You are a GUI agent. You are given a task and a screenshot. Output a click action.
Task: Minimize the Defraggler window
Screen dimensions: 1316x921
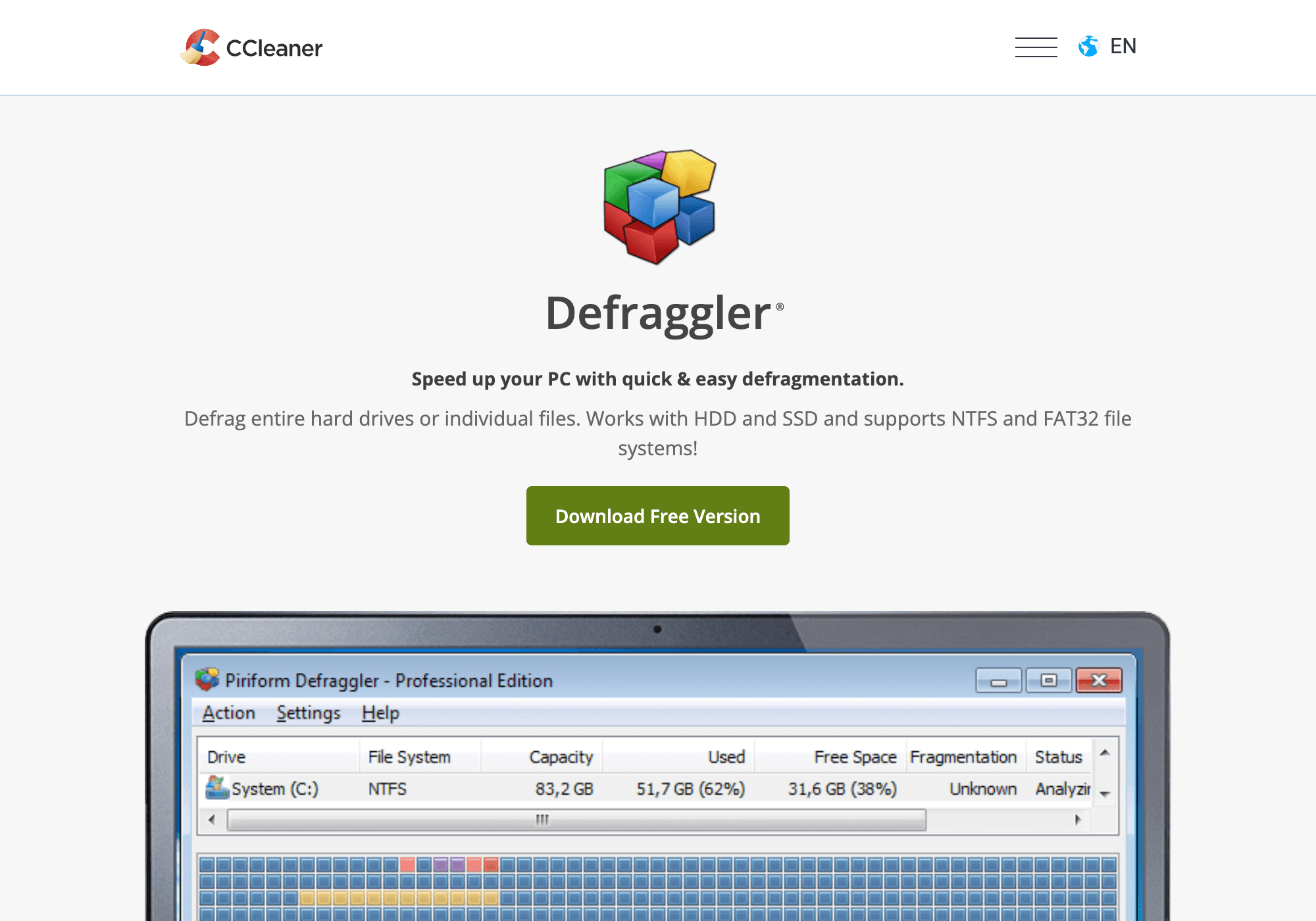click(x=999, y=681)
